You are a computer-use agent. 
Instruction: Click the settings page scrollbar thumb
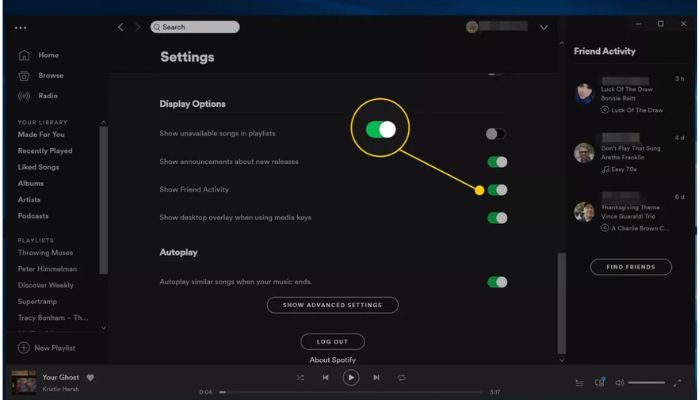click(562, 304)
